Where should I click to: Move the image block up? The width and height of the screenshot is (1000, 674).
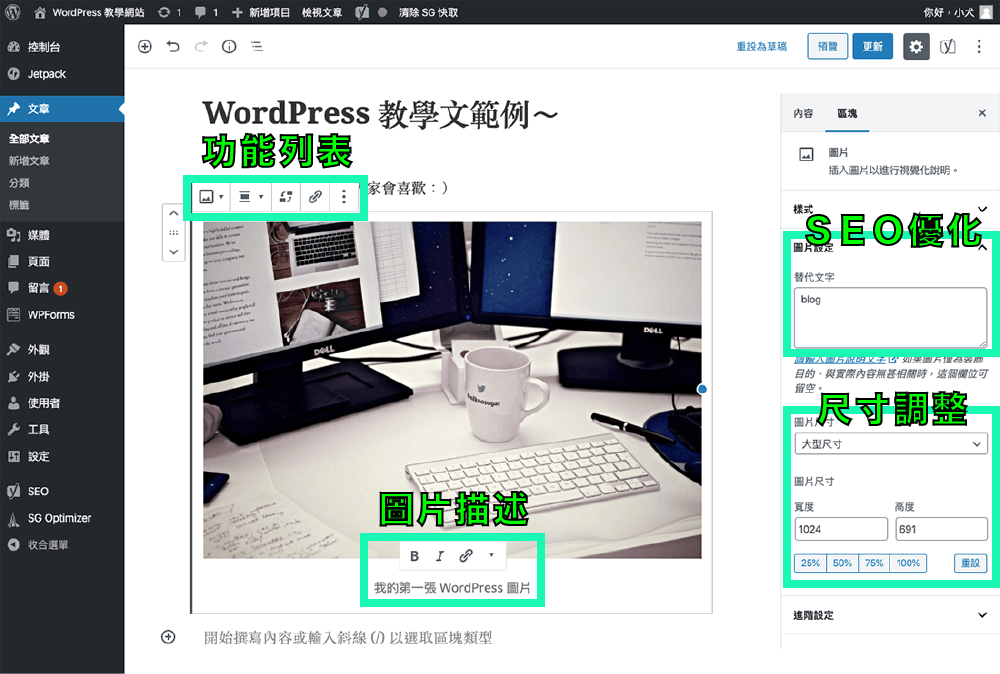173,214
